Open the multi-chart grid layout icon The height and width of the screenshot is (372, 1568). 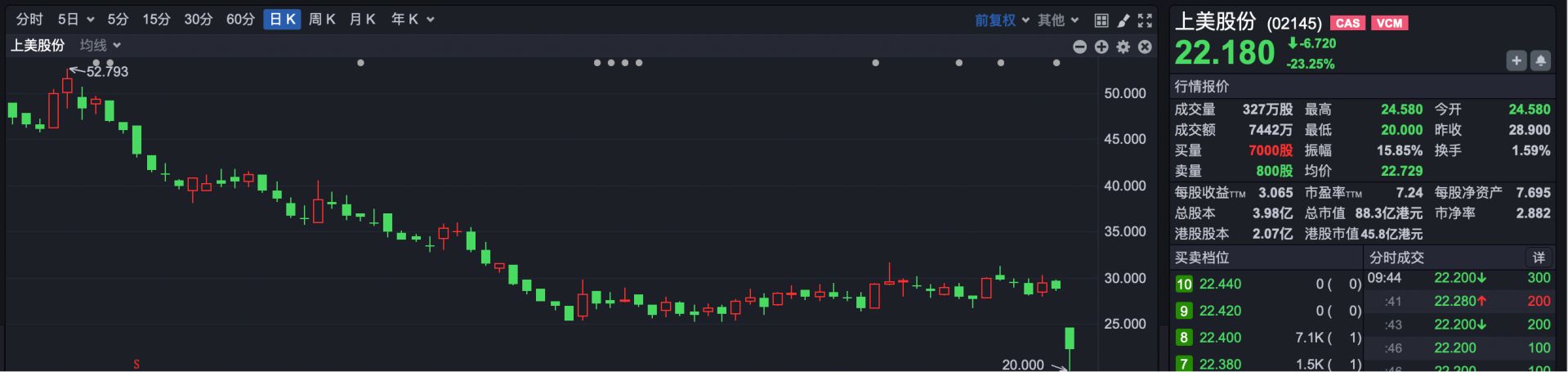coord(1101,20)
